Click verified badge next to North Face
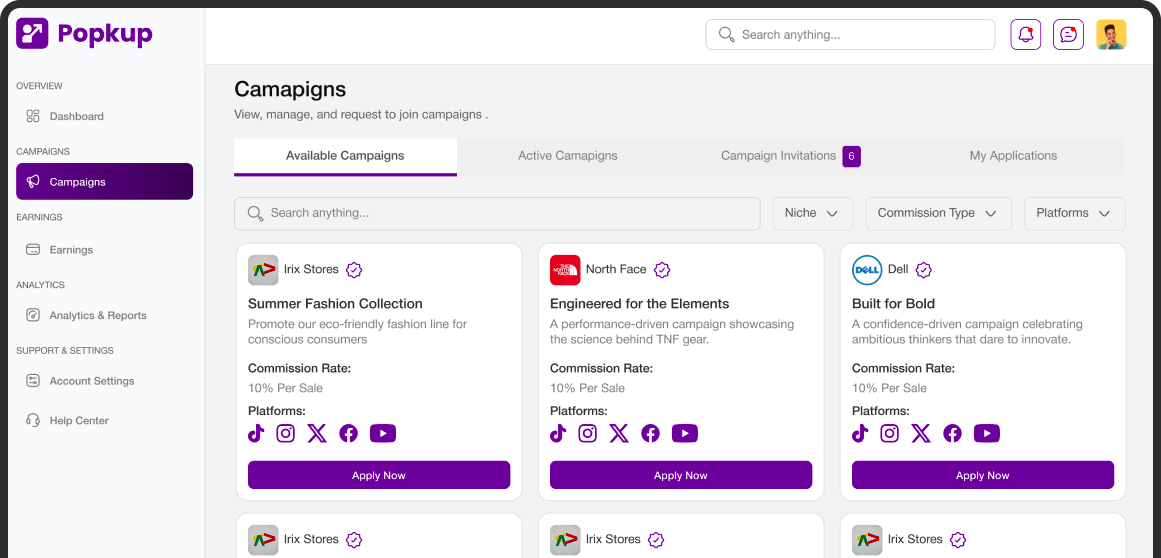 (x=662, y=270)
